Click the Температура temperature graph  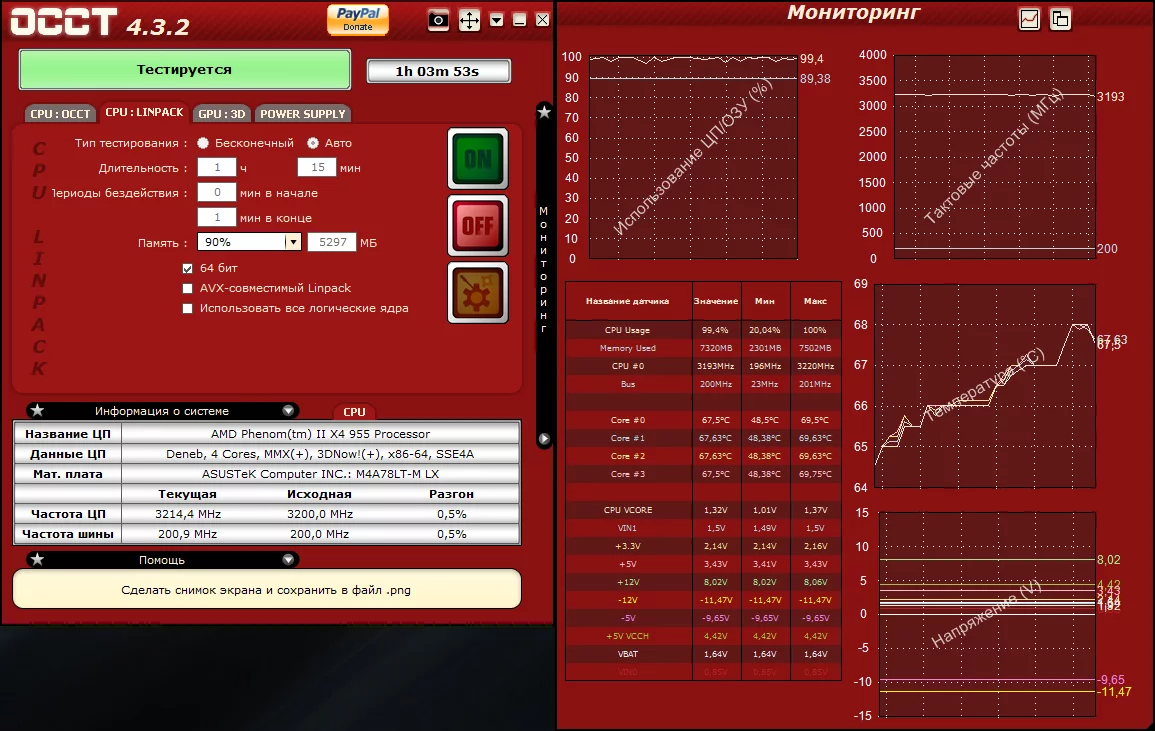coord(985,386)
